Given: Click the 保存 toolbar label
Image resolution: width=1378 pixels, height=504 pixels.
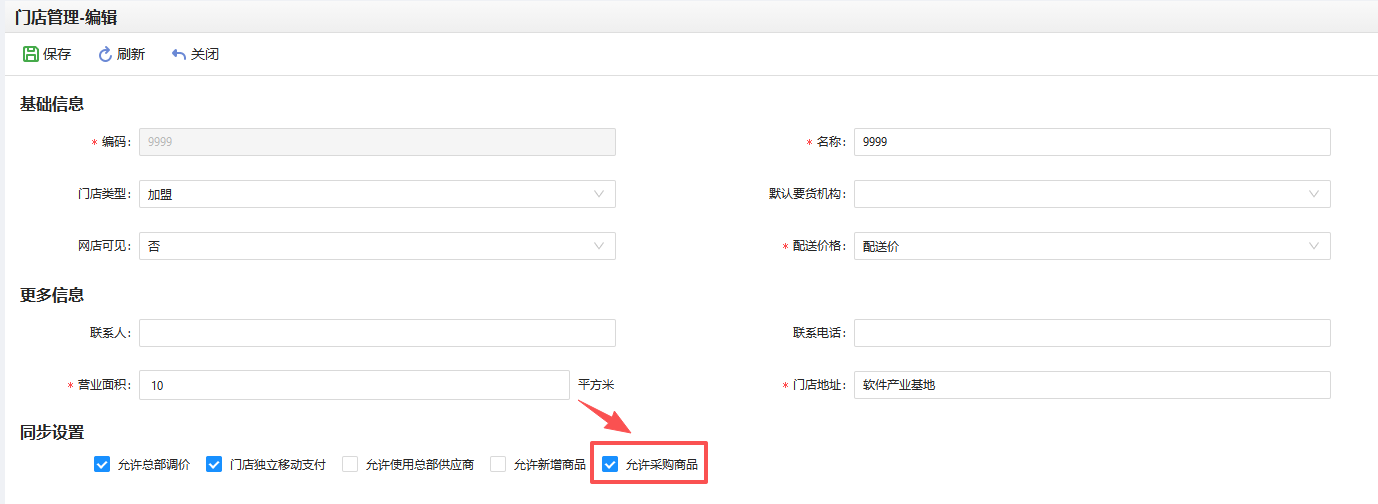Looking at the screenshot, I should click(57, 54).
